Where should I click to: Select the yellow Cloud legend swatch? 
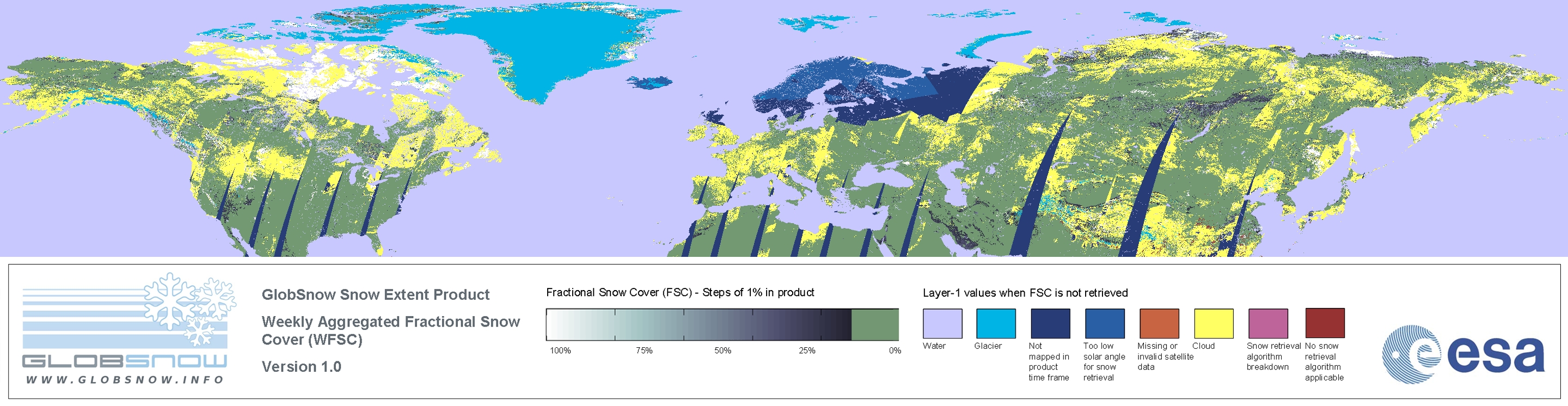click(1214, 323)
